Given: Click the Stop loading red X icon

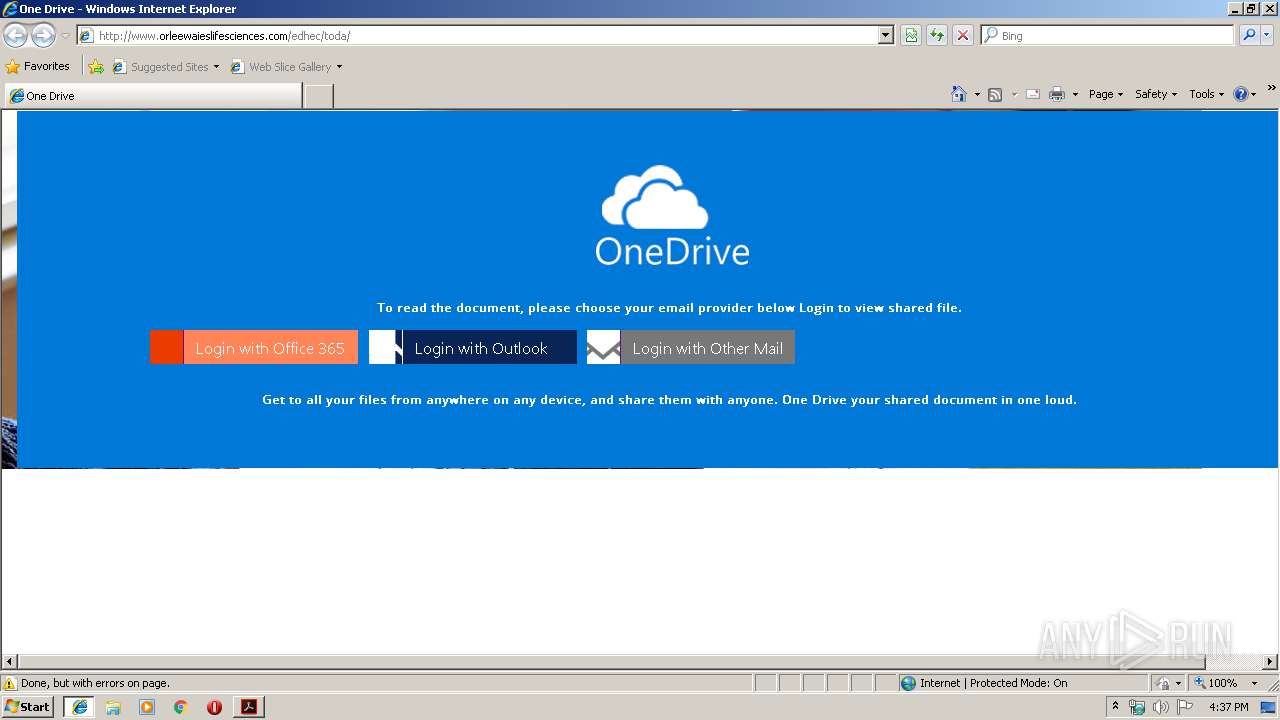Looking at the screenshot, I should pyautogui.click(x=963, y=36).
